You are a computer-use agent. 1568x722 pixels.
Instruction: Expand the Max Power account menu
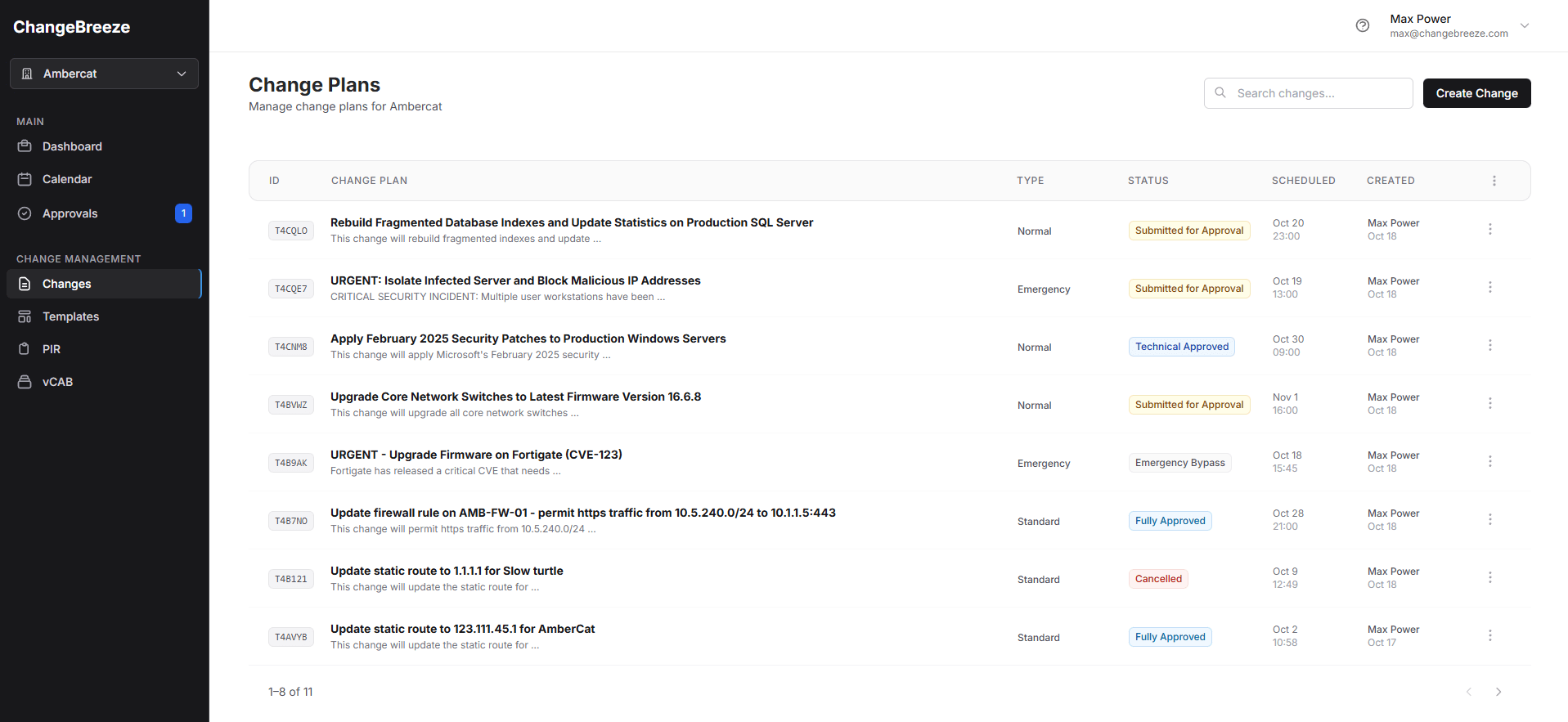pos(1524,25)
